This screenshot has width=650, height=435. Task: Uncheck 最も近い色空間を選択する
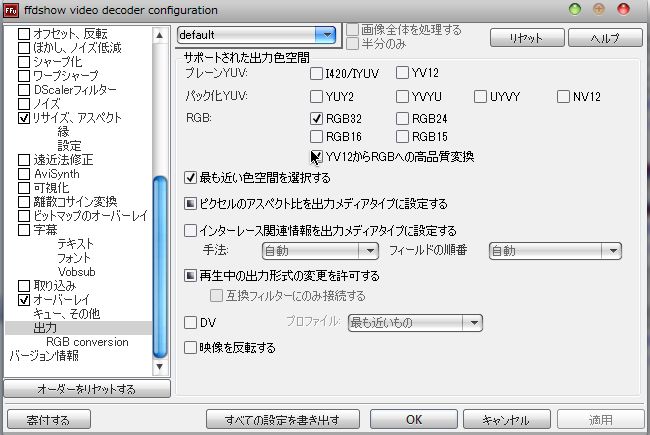(x=190, y=178)
